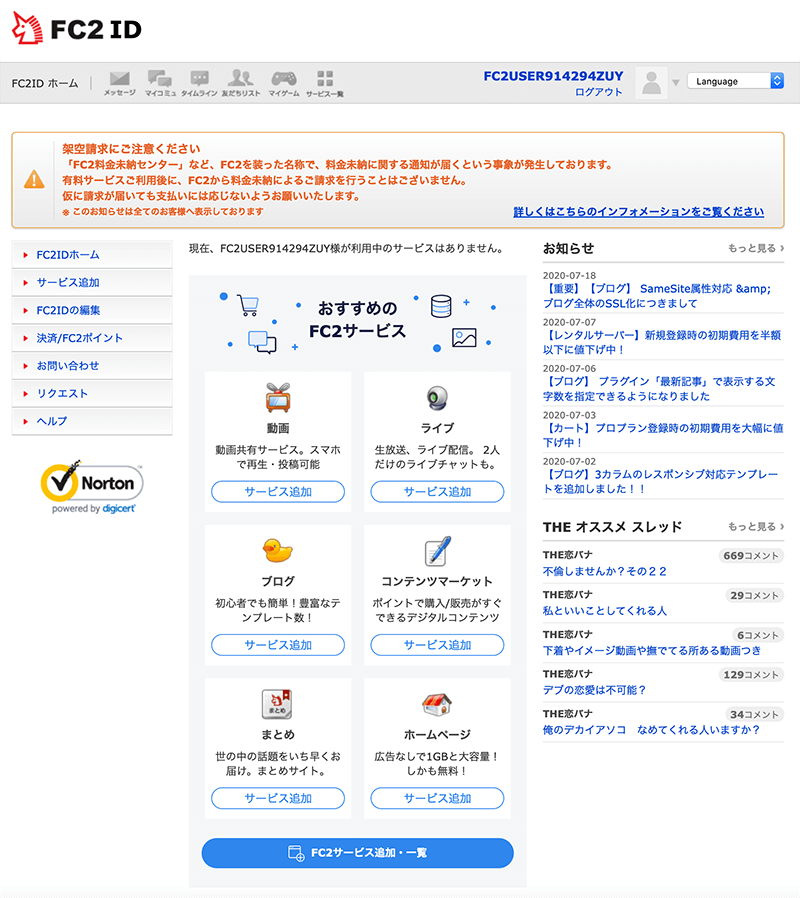
Task: Open the プラグイン「最新記事」 news item
Action: [659, 389]
